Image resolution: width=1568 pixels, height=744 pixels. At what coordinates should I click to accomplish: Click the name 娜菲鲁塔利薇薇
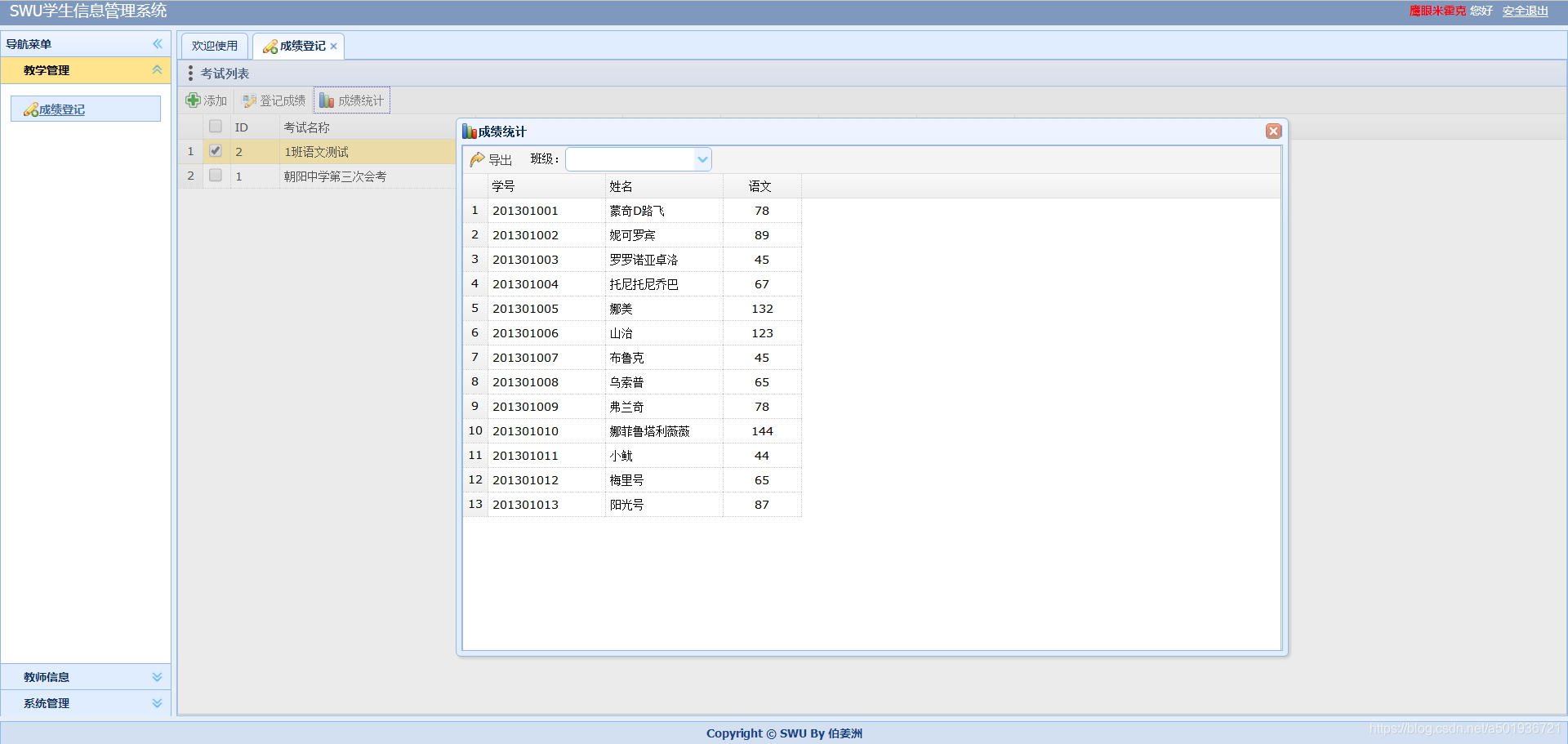pyautogui.click(x=649, y=431)
